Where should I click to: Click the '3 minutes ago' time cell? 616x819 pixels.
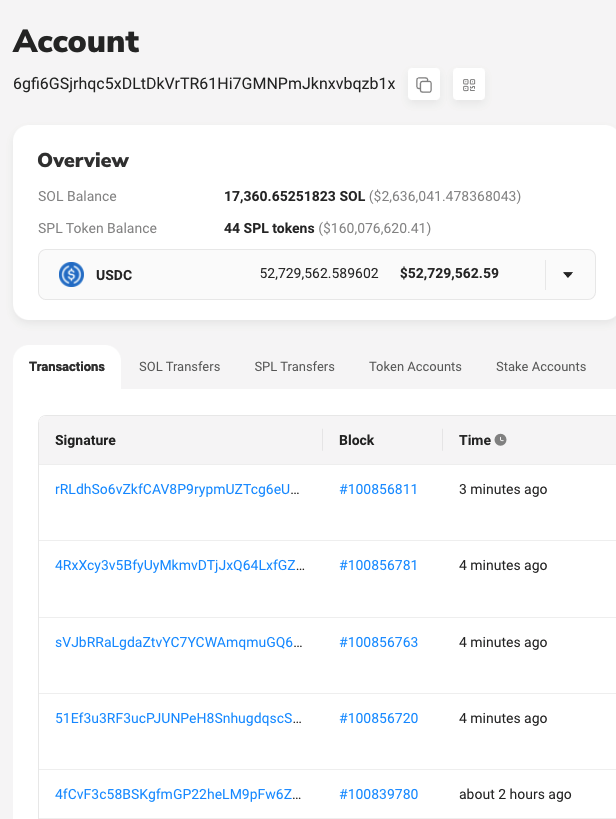tap(503, 489)
